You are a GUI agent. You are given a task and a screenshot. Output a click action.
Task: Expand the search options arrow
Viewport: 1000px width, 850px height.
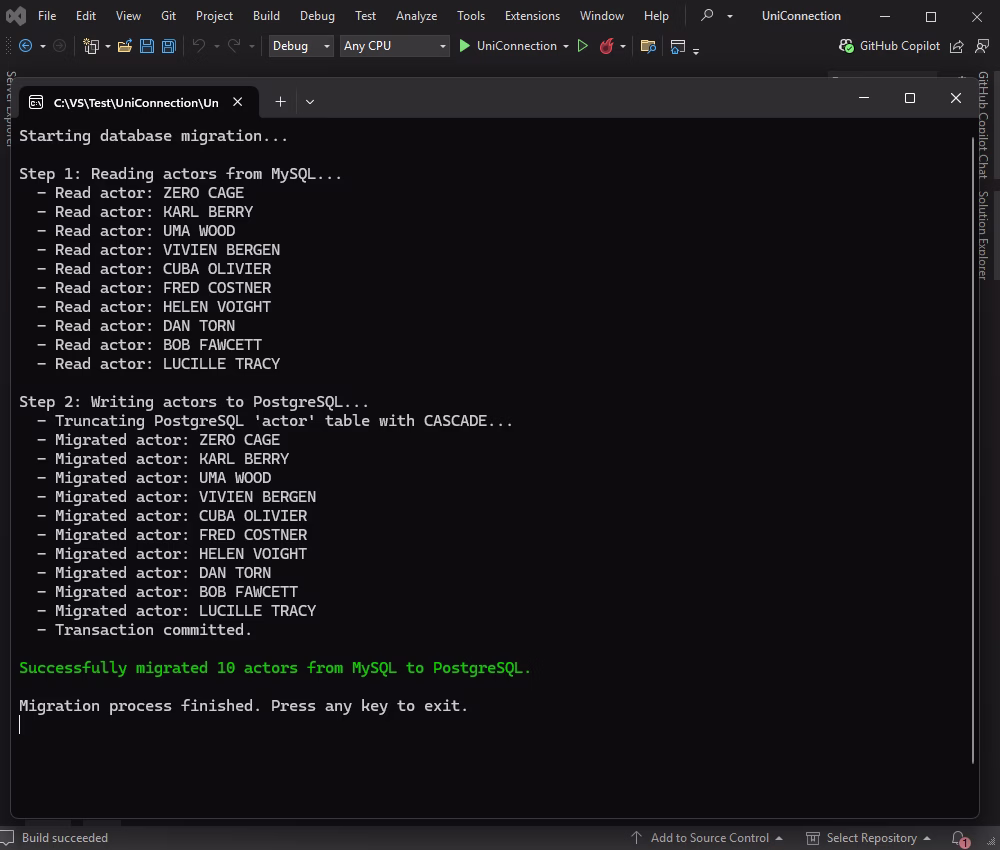730,16
